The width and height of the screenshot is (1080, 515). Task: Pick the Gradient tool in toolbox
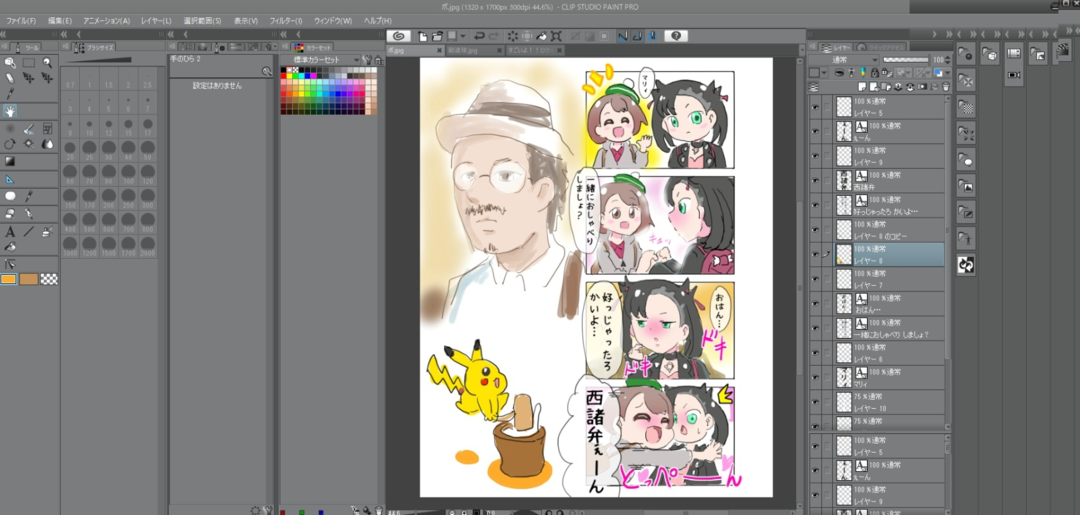(10, 160)
